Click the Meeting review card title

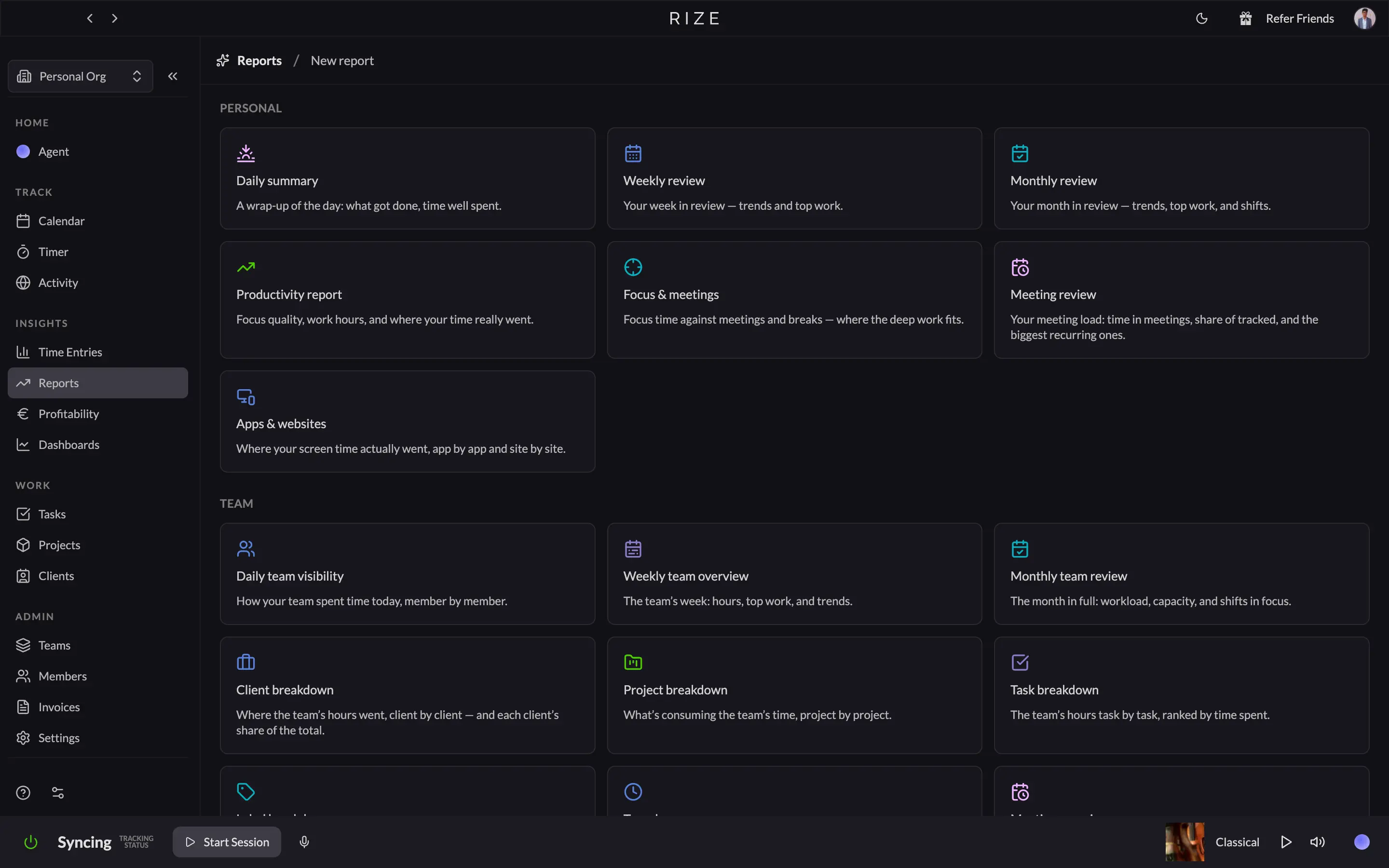click(1053, 295)
